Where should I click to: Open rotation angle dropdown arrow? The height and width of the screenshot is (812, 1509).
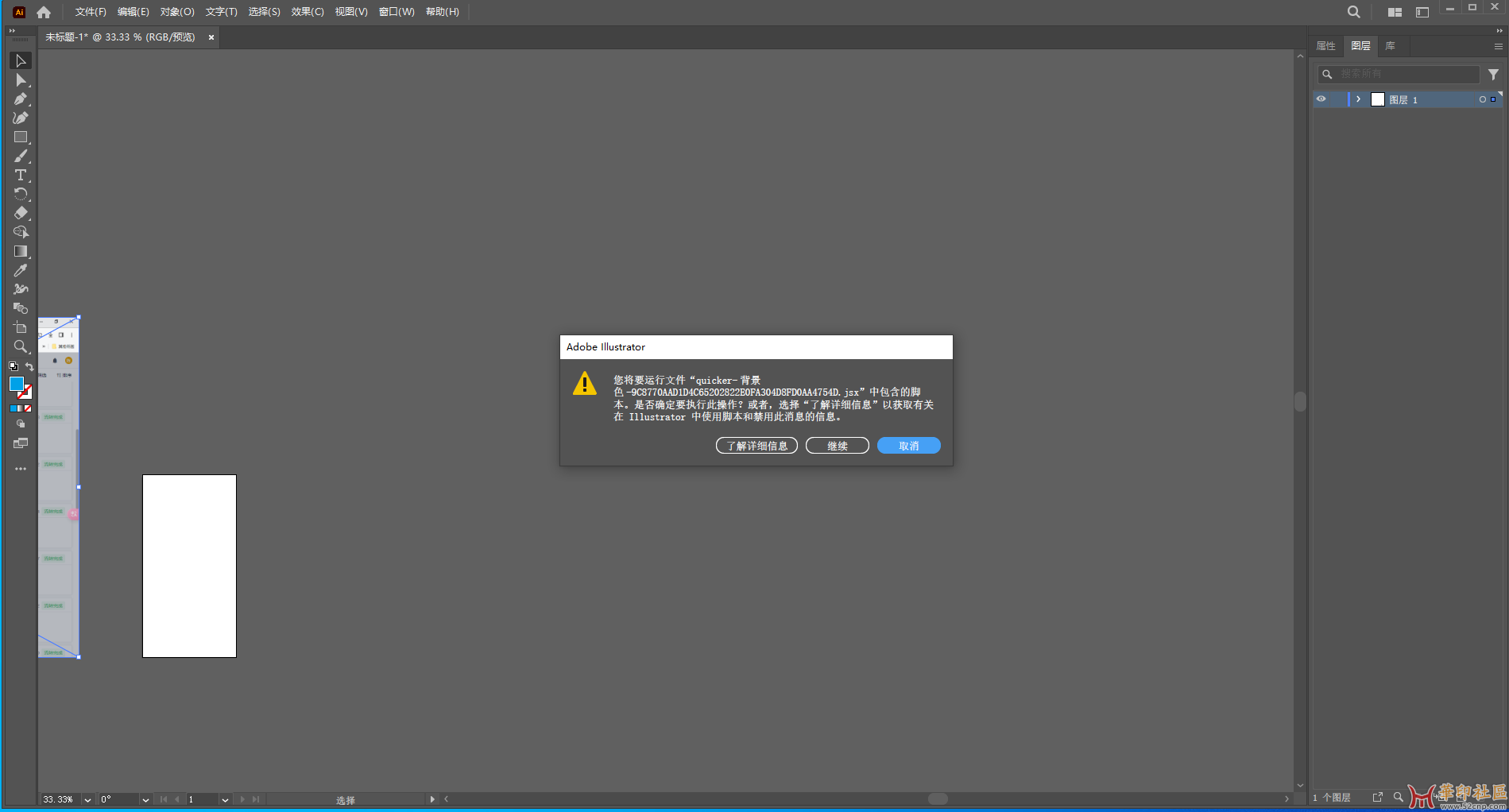145,800
